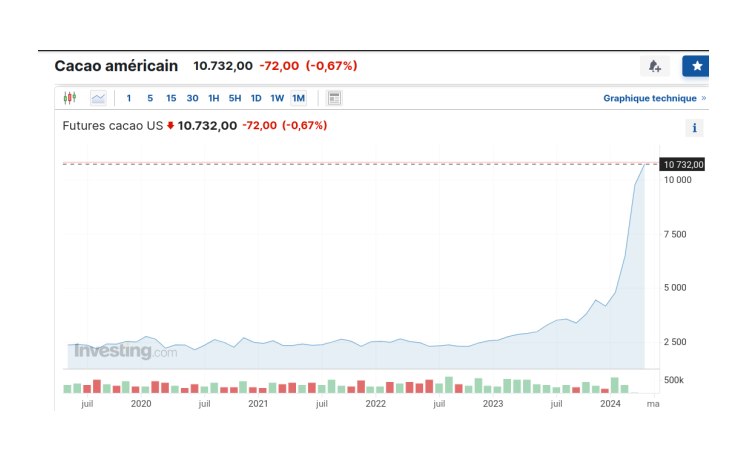Set chart interval to 1M
The width and height of the screenshot is (747, 467).
pyautogui.click(x=299, y=98)
